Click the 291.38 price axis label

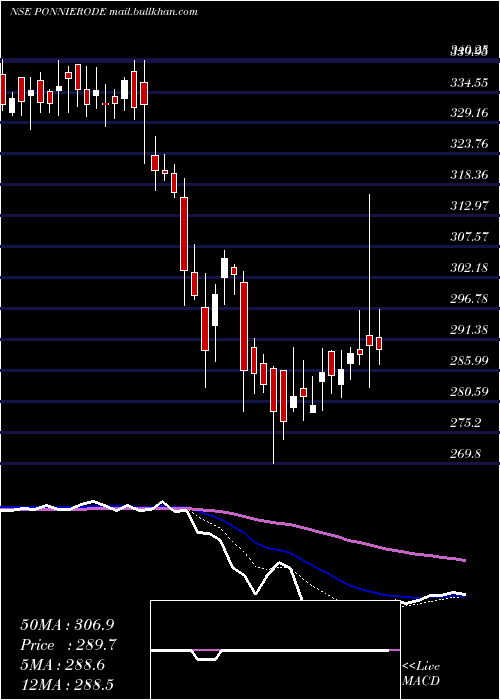click(468, 330)
